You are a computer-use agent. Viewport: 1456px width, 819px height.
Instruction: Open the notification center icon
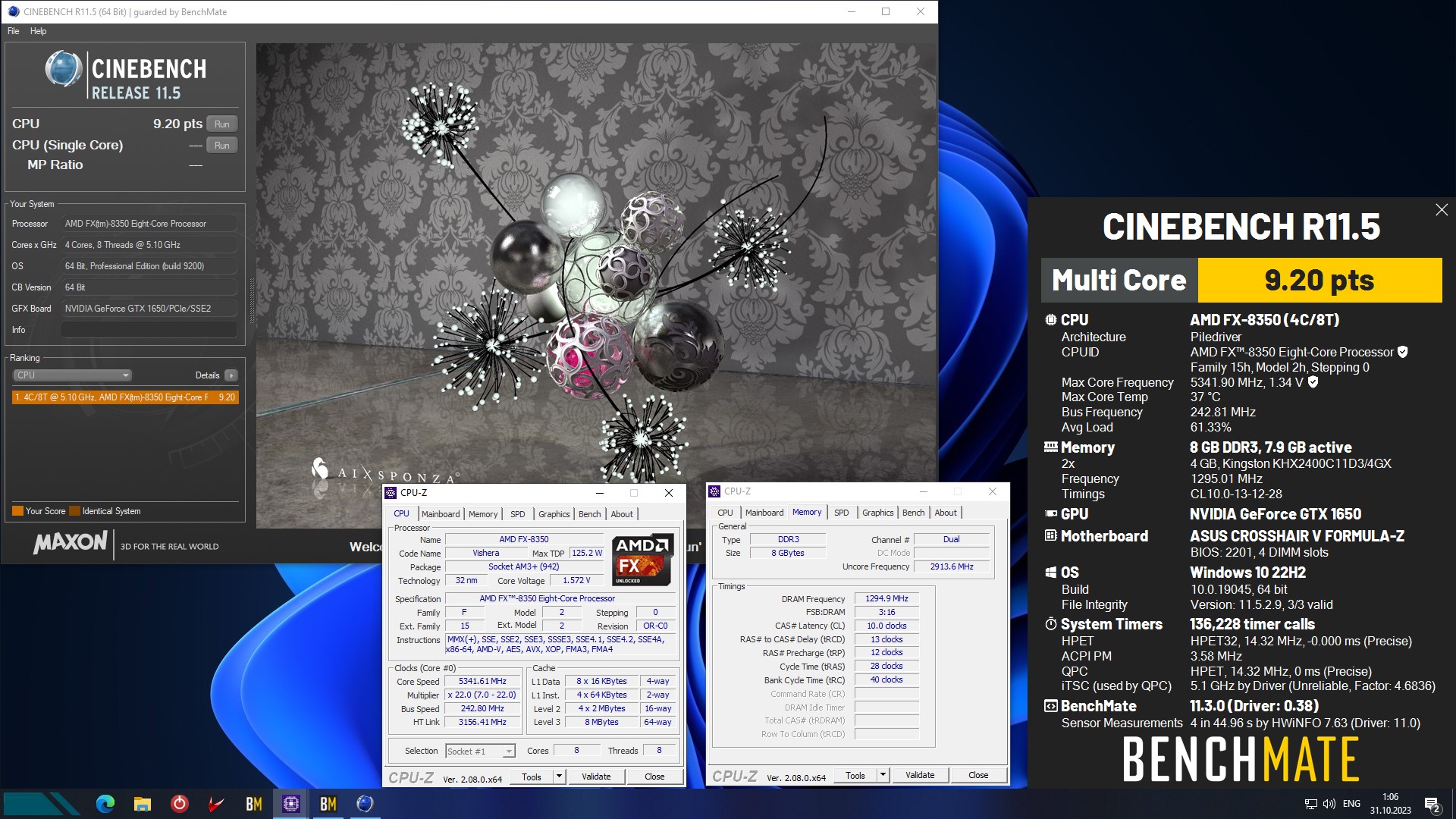click(x=1432, y=804)
